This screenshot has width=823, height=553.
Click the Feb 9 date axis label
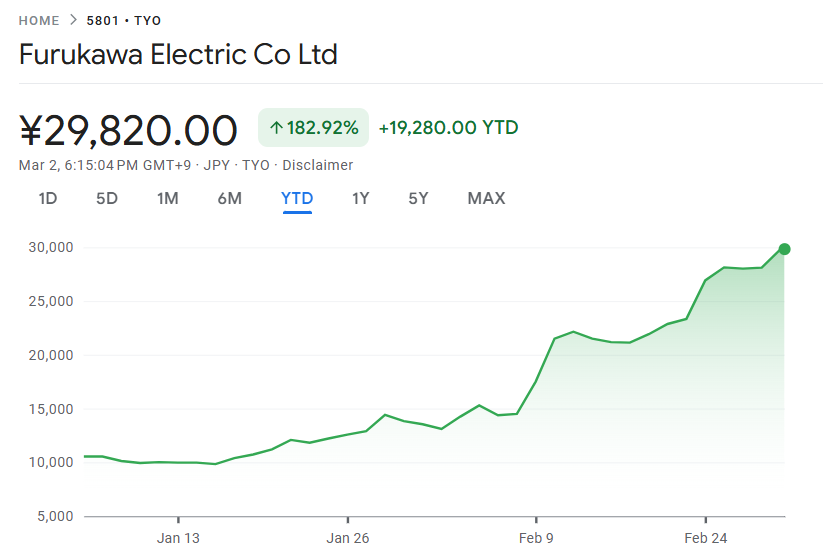pos(536,538)
